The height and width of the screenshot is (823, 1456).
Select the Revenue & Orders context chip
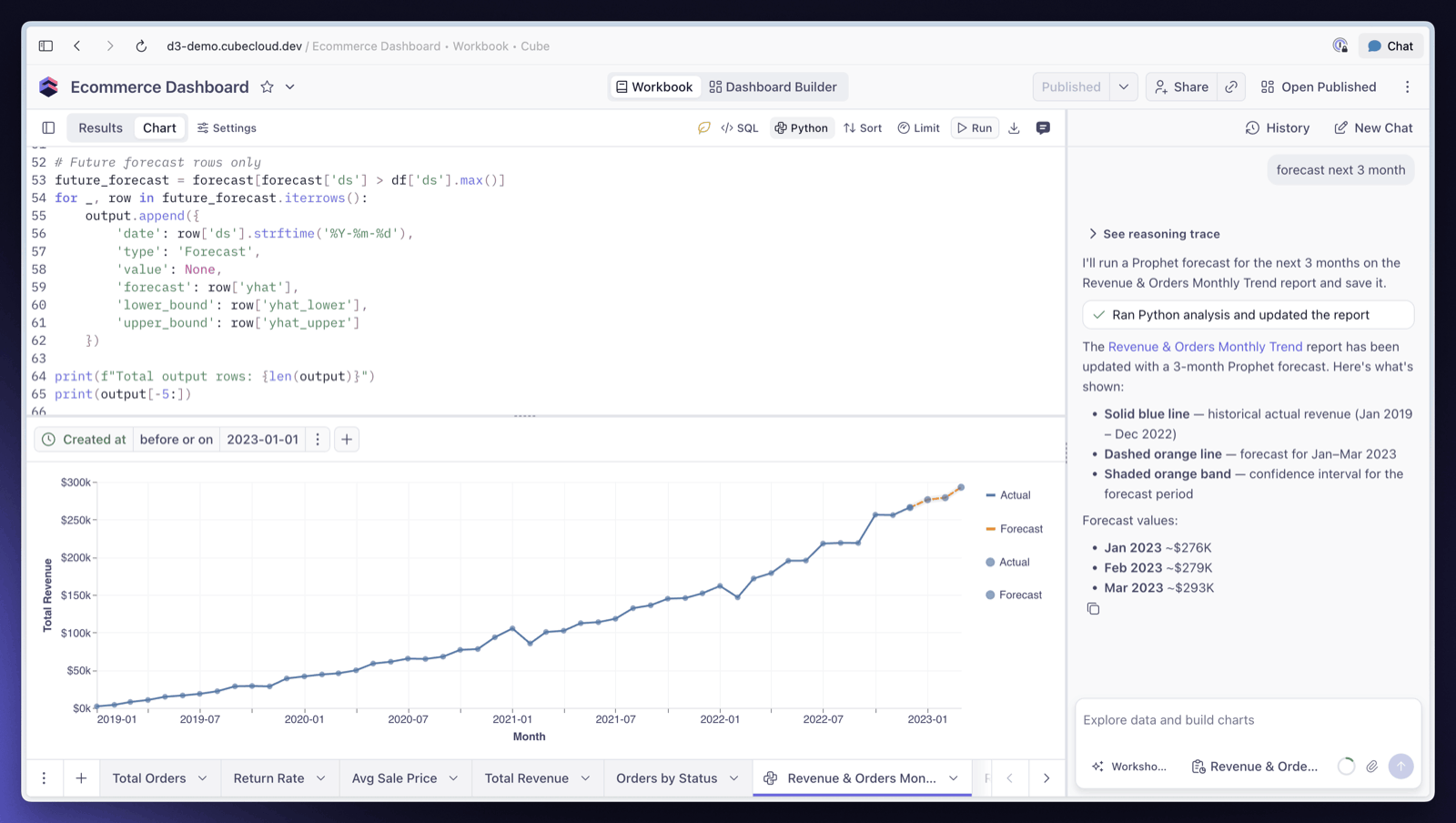click(x=1255, y=767)
